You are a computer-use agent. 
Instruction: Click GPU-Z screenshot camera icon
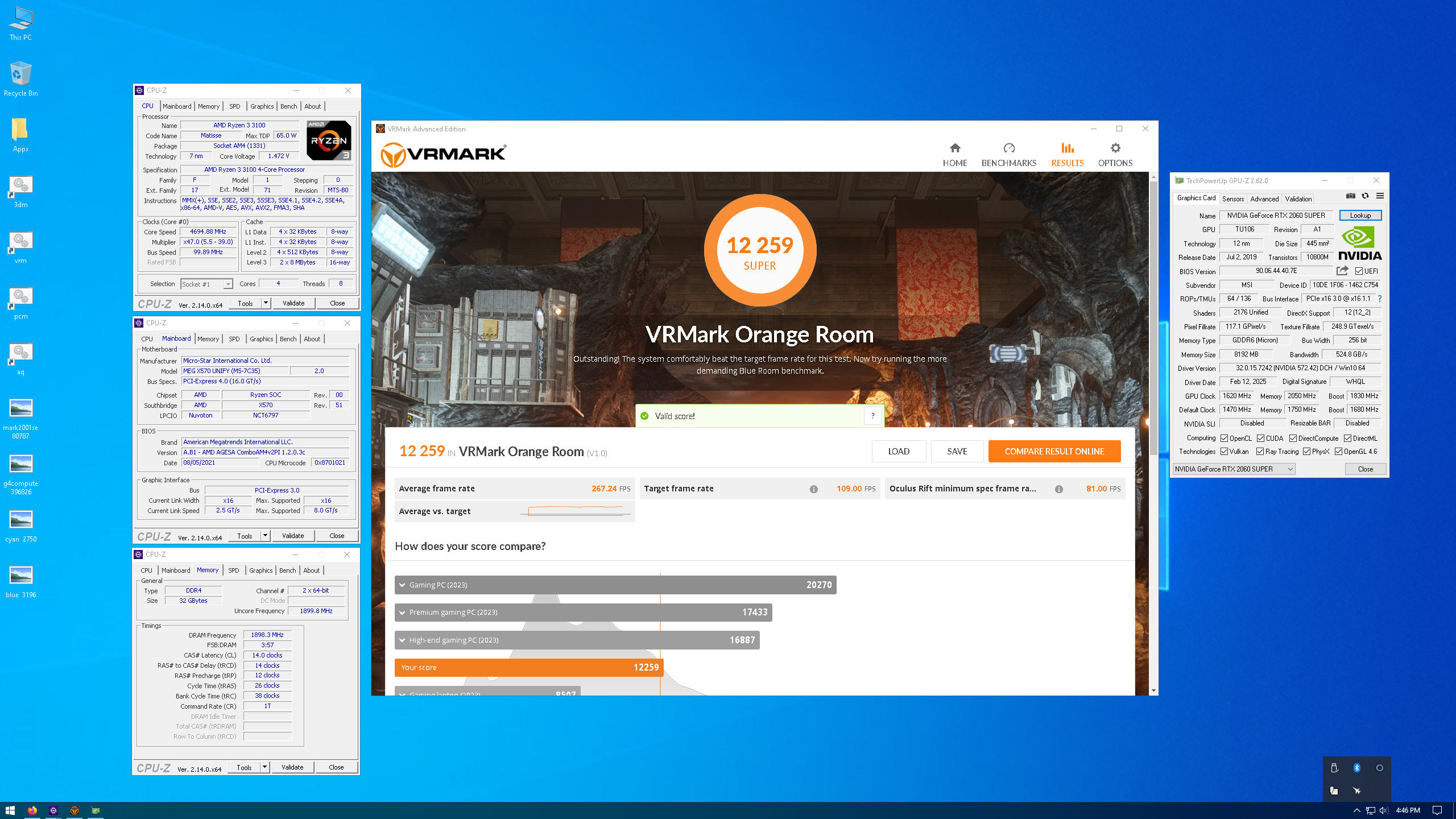coord(1350,196)
